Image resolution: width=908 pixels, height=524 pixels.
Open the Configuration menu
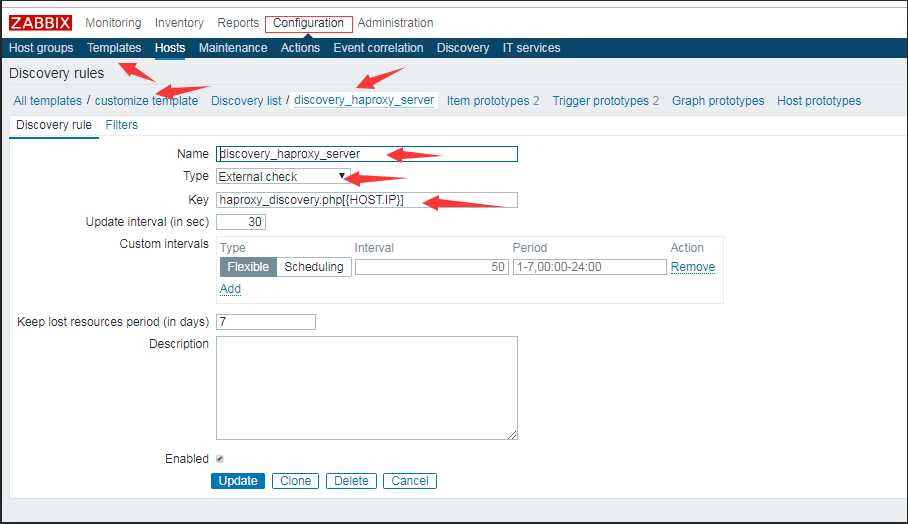pos(309,23)
